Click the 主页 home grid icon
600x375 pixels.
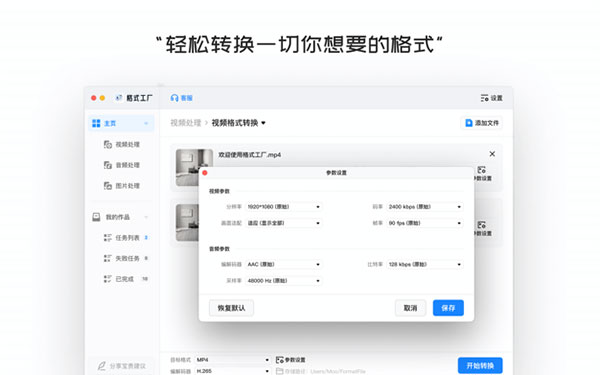point(96,123)
